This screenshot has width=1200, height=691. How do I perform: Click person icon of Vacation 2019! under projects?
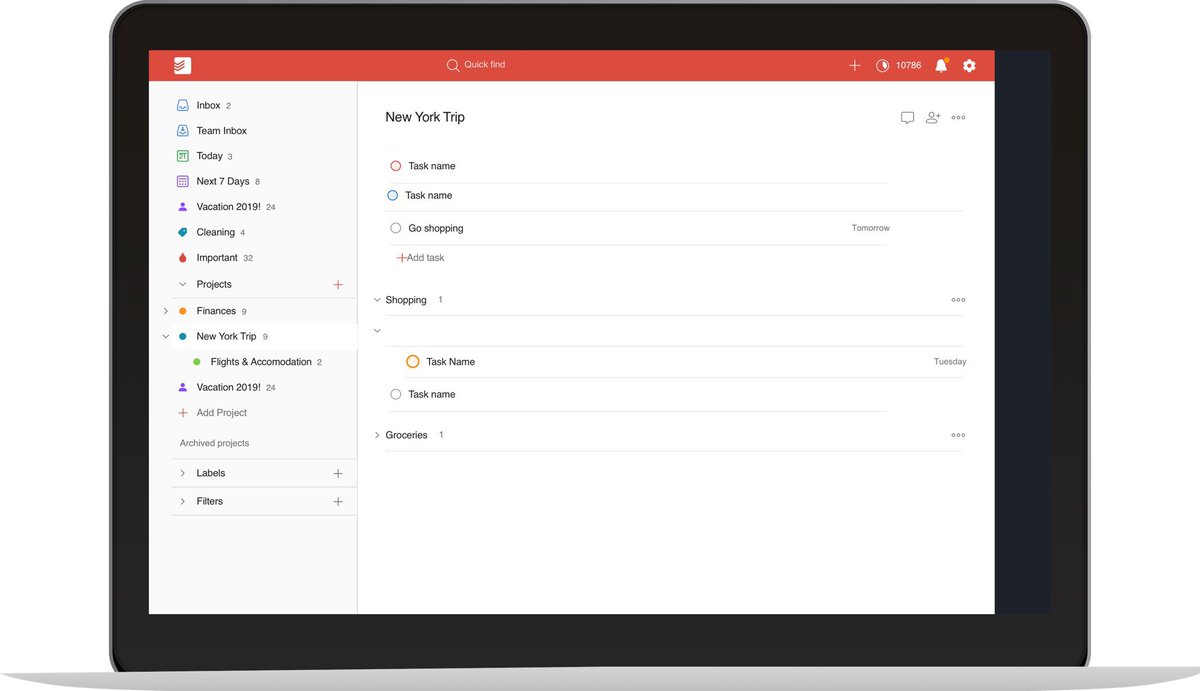pyautogui.click(x=182, y=387)
